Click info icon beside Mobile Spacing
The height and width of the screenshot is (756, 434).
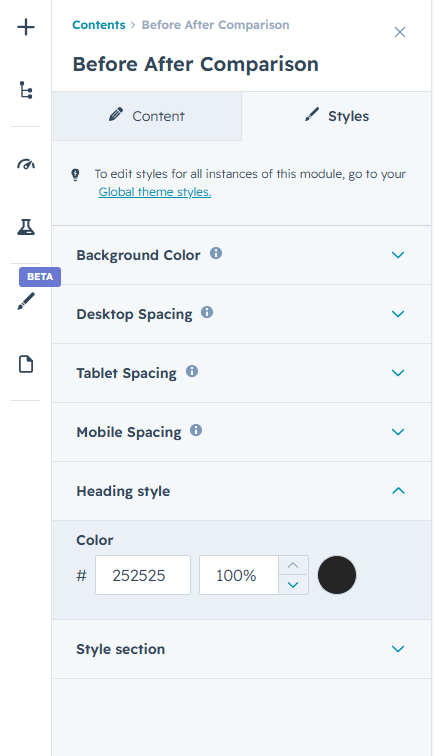[196, 430]
